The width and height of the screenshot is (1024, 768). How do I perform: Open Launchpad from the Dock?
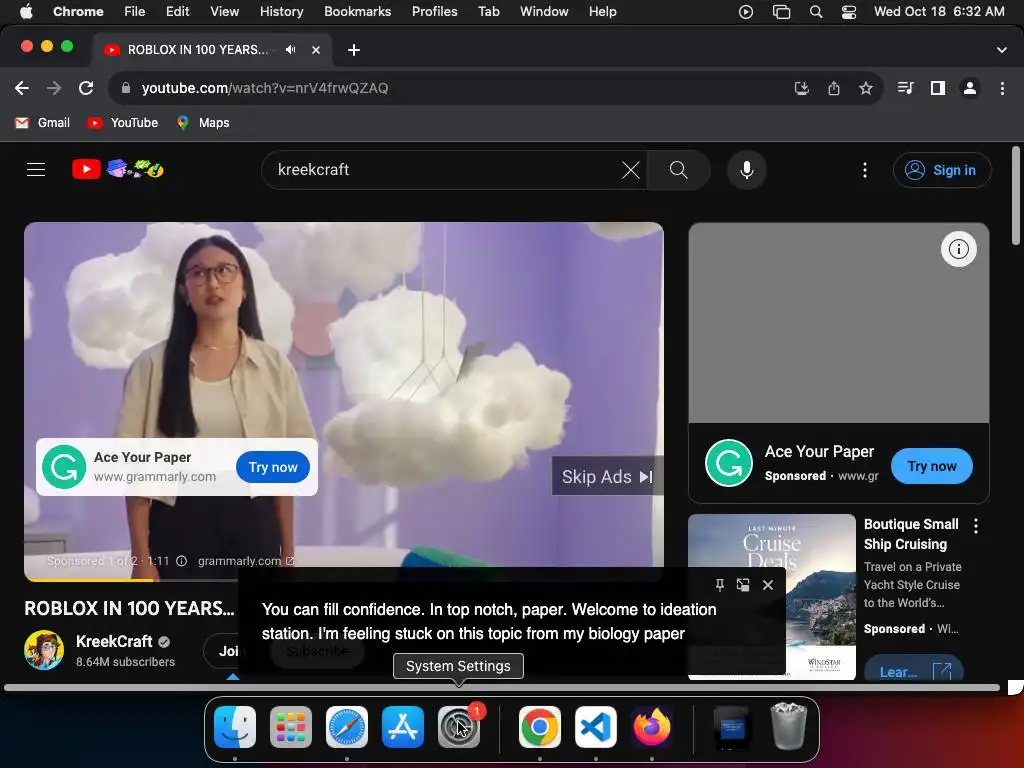tap(291, 727)
